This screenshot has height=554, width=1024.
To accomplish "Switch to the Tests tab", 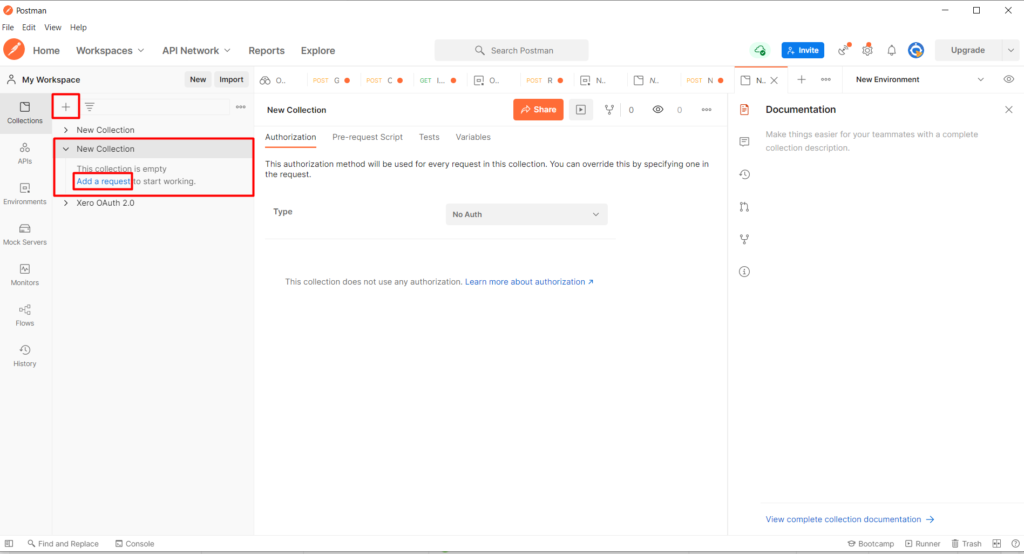I will click(429, 137).
